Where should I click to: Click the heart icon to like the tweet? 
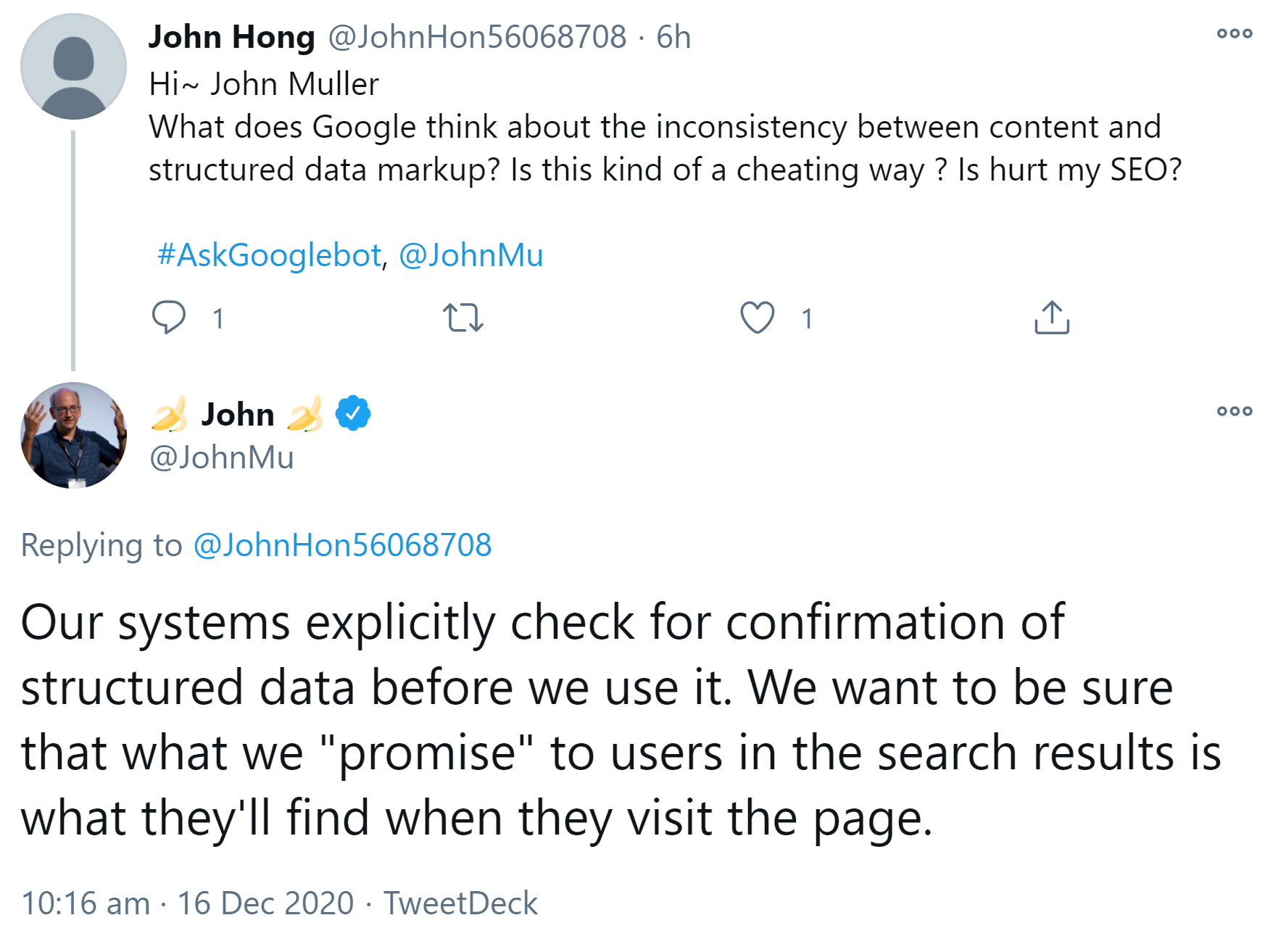(x=758, y=318)
